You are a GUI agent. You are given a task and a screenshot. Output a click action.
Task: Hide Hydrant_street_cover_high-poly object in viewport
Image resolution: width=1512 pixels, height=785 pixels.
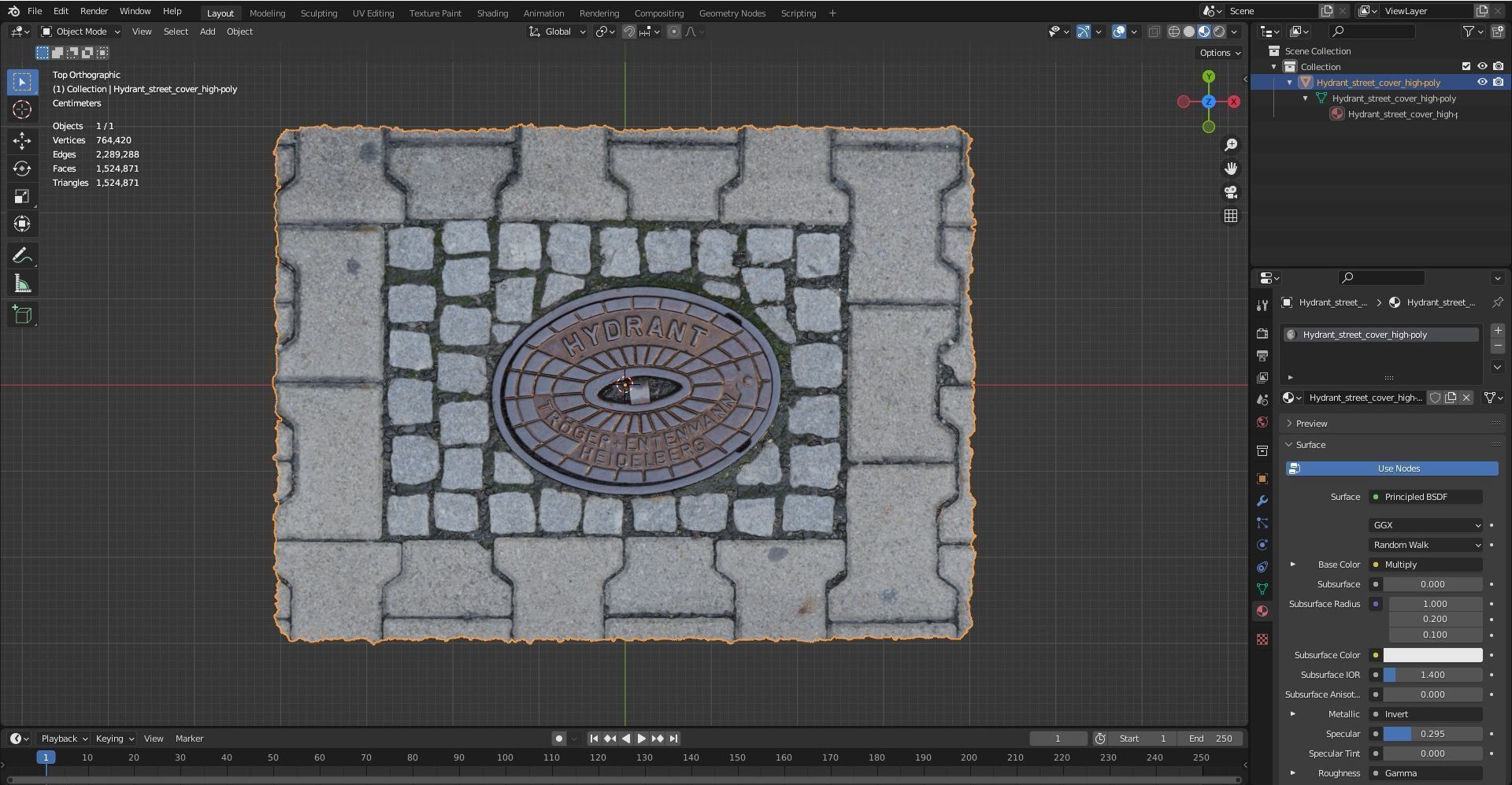pyautogui.click(x=1482, y=82)
